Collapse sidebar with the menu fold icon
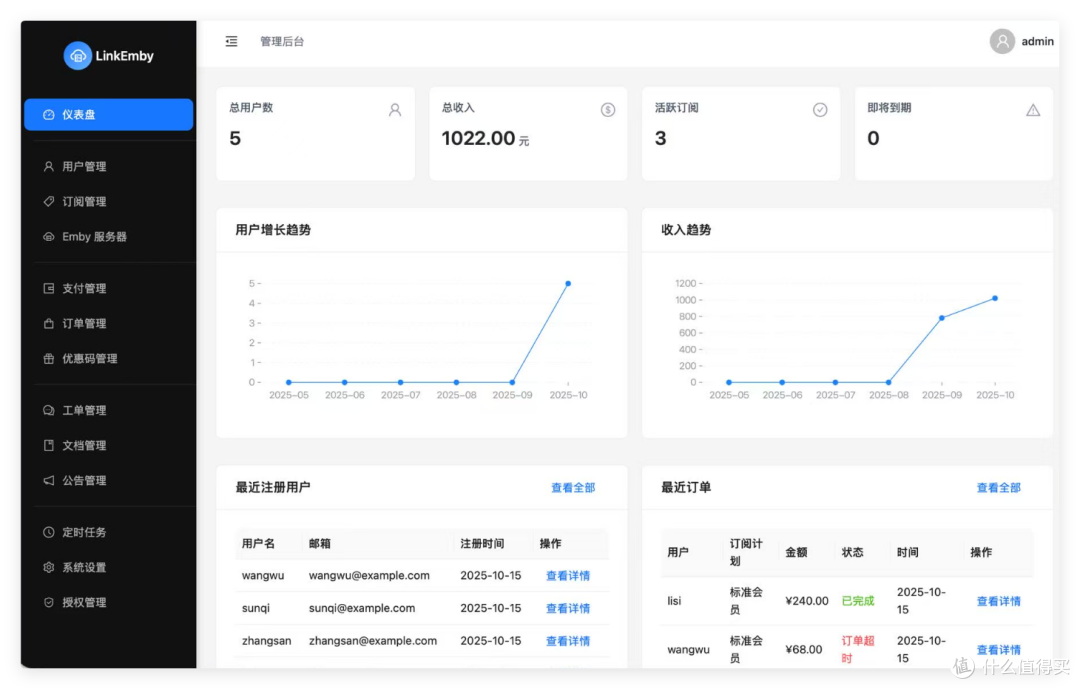This screenshot has height=689, width=1080. pyautogui.click(x=231, y=41)
